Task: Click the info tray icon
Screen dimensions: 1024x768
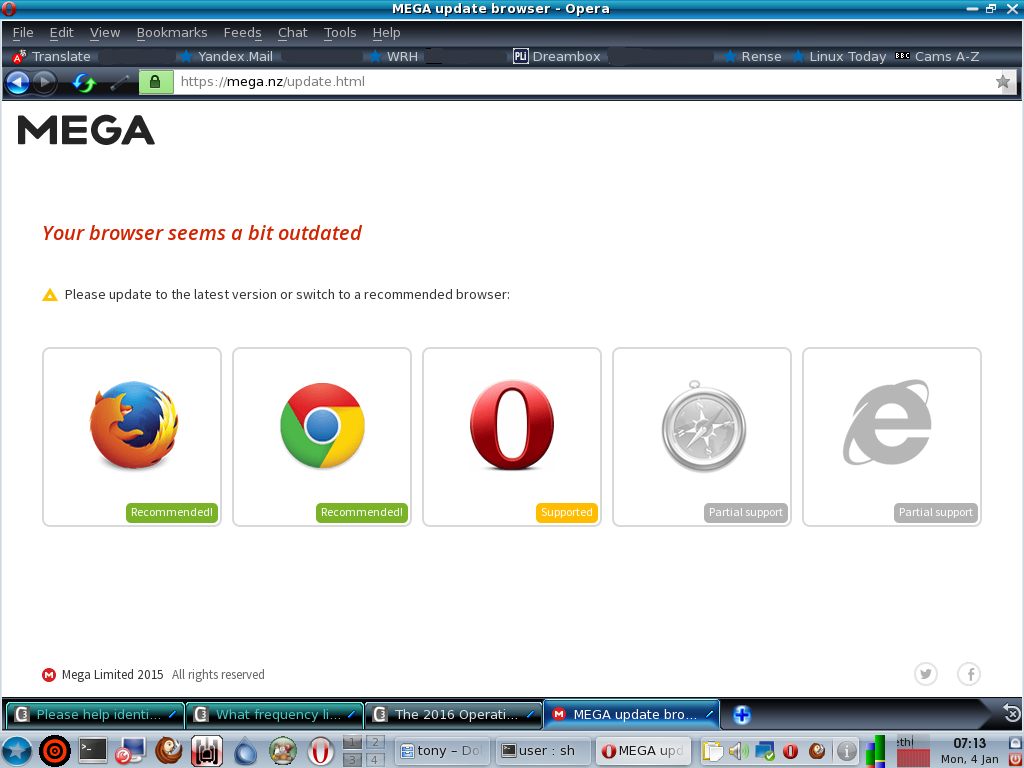Action: click(846, 752)
